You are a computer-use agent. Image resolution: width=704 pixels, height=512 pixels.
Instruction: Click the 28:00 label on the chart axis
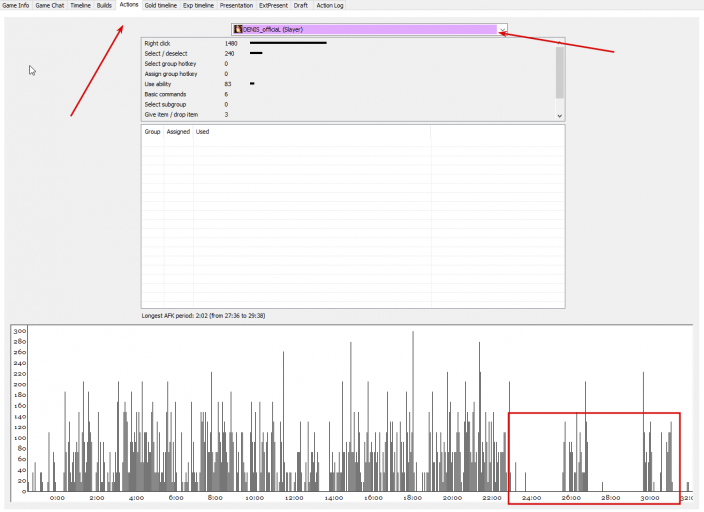(x=611, y=498)
